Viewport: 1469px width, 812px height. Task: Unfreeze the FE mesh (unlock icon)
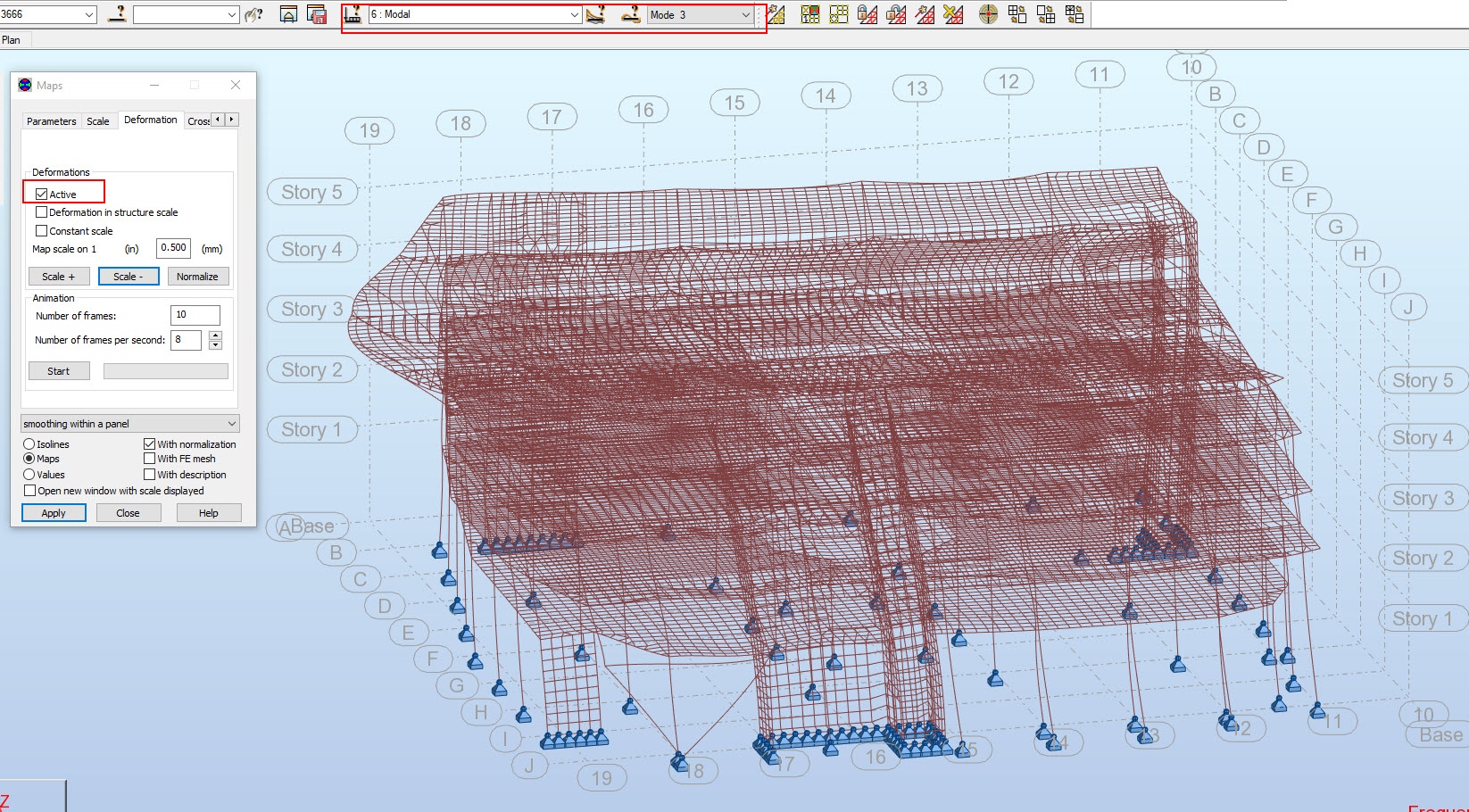click(x=895, y=14)
